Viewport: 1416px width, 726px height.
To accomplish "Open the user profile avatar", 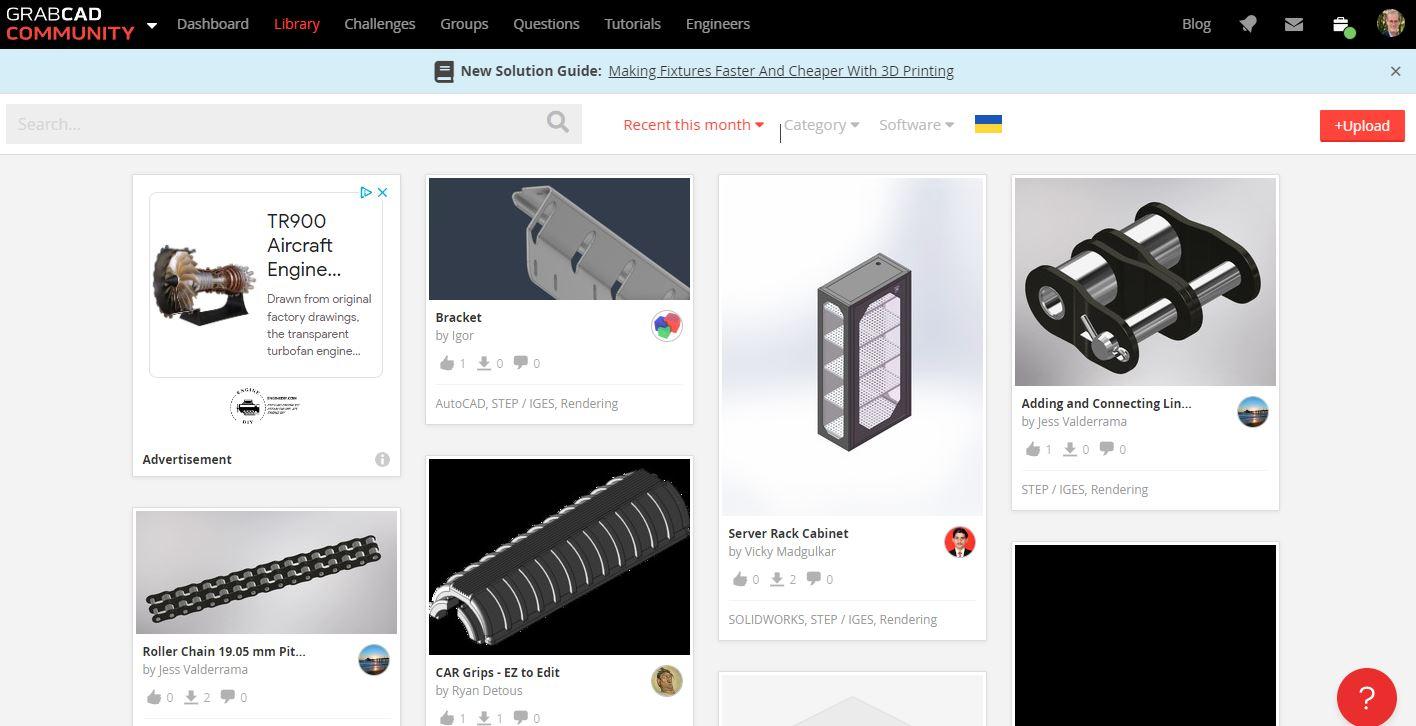I will (1390, 24).
